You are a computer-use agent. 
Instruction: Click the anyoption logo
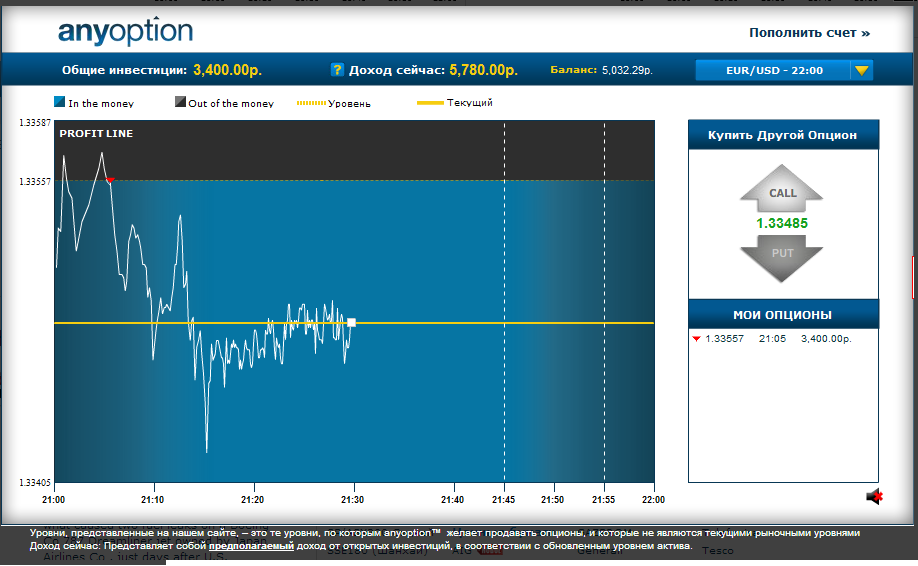[x=125, y=32]
